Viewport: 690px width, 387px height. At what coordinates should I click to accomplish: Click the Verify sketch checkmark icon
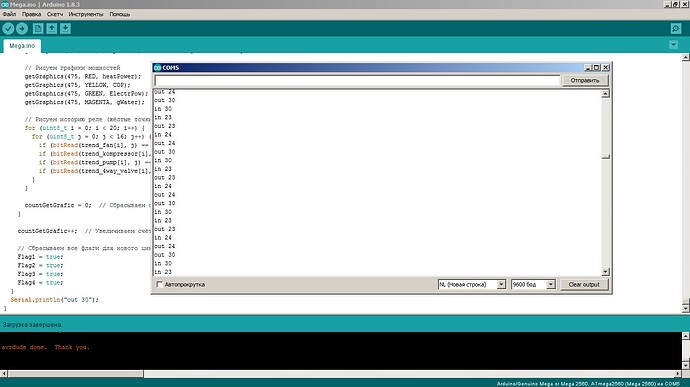[x=8, y=29]
